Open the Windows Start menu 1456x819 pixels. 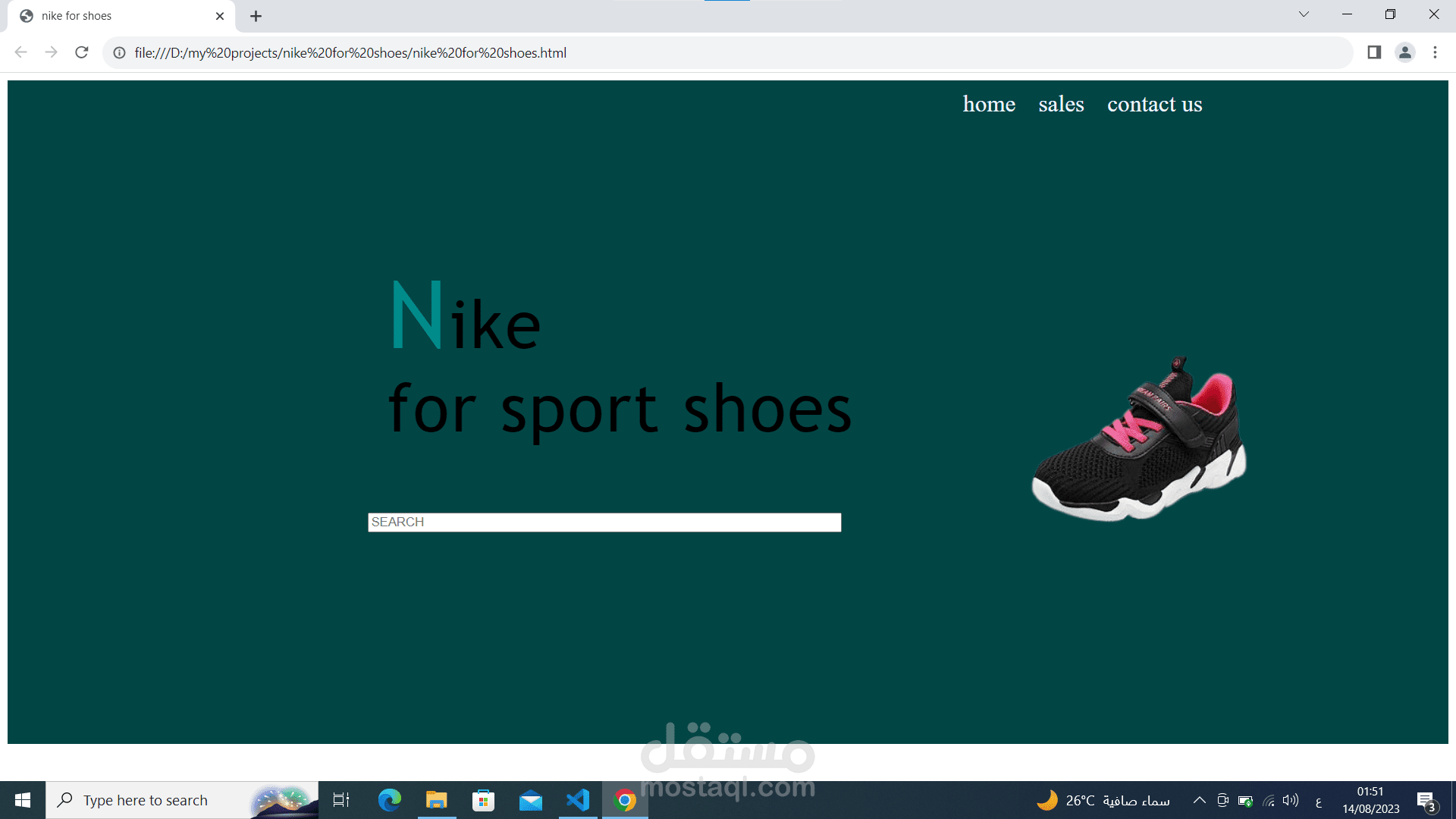point(23,800)
